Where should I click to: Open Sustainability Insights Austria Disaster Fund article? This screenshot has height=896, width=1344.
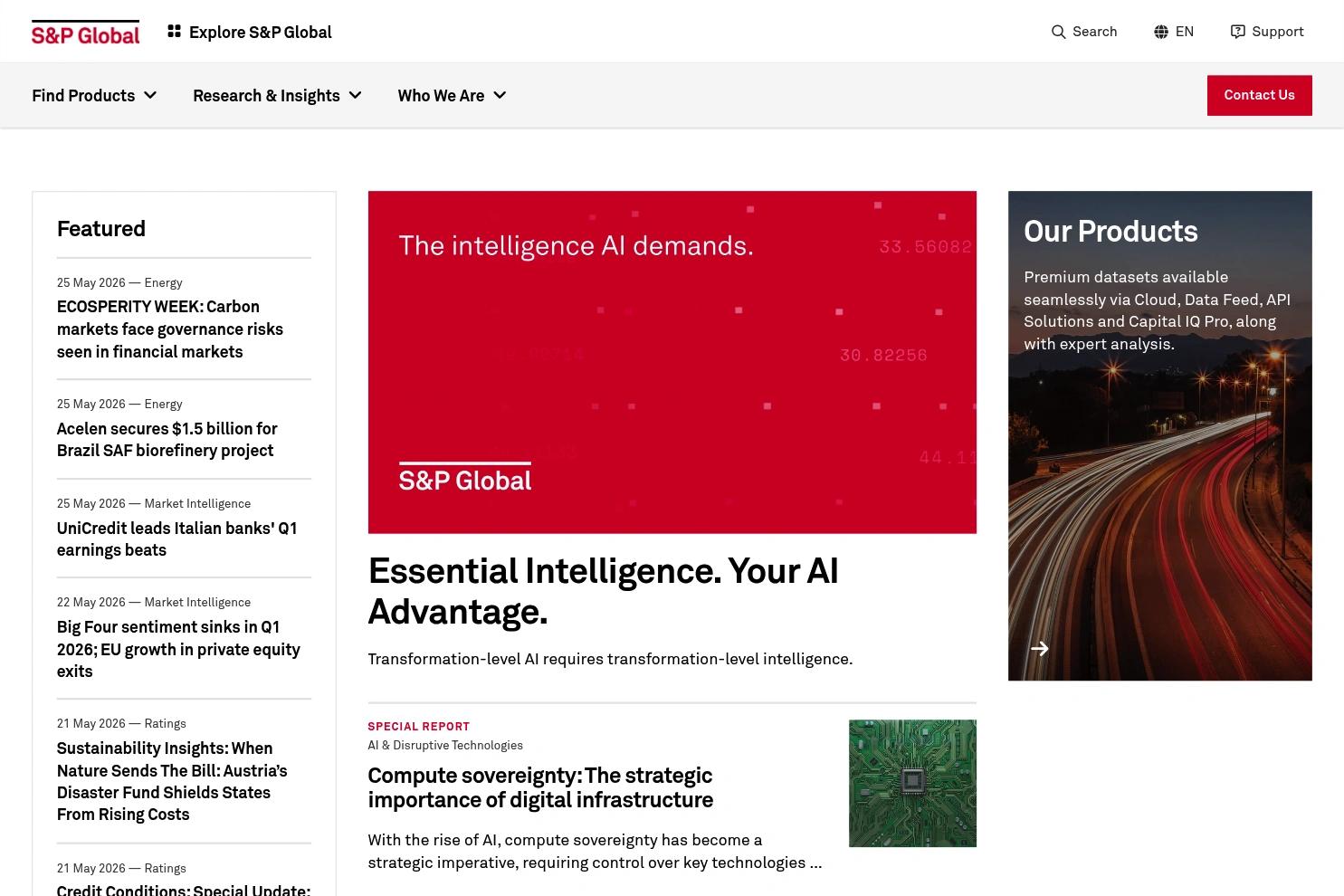pos(172,781)
